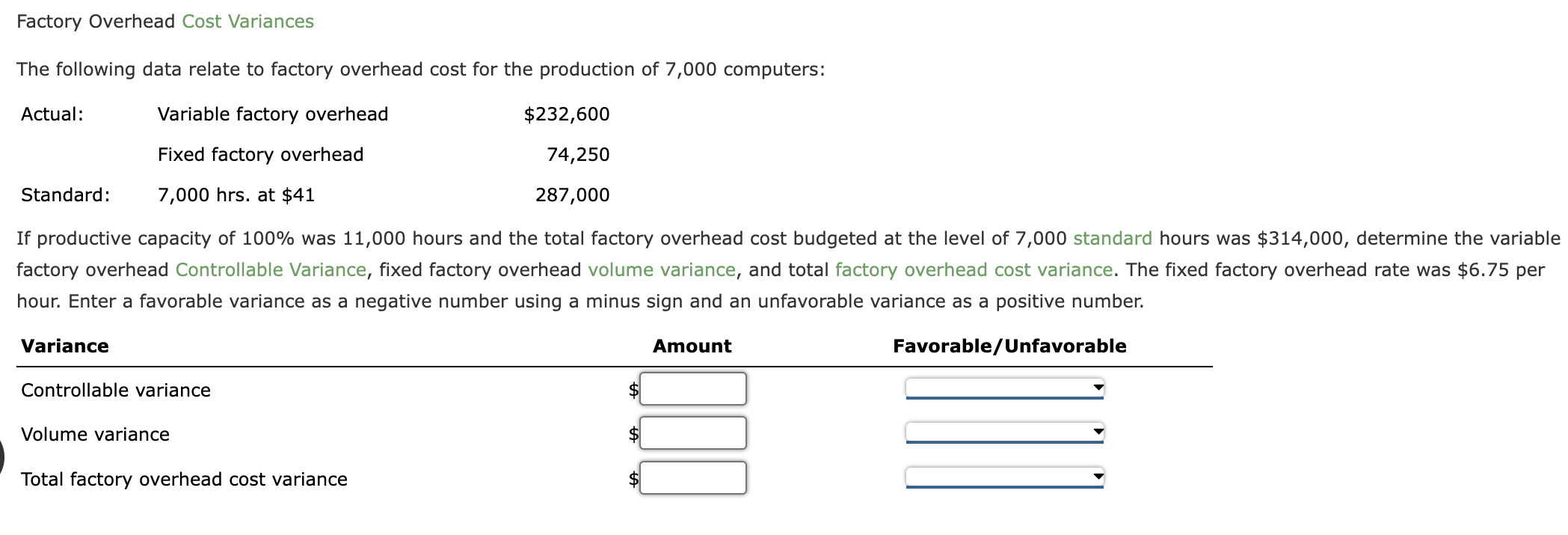Click the 'Controllable variance' row label

click(115, 389)
